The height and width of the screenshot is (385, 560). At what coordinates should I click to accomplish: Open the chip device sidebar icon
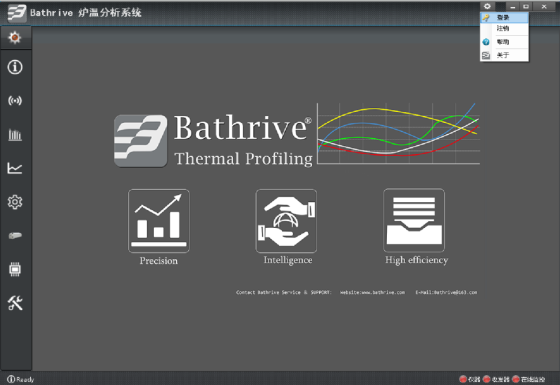click(15, 269)
